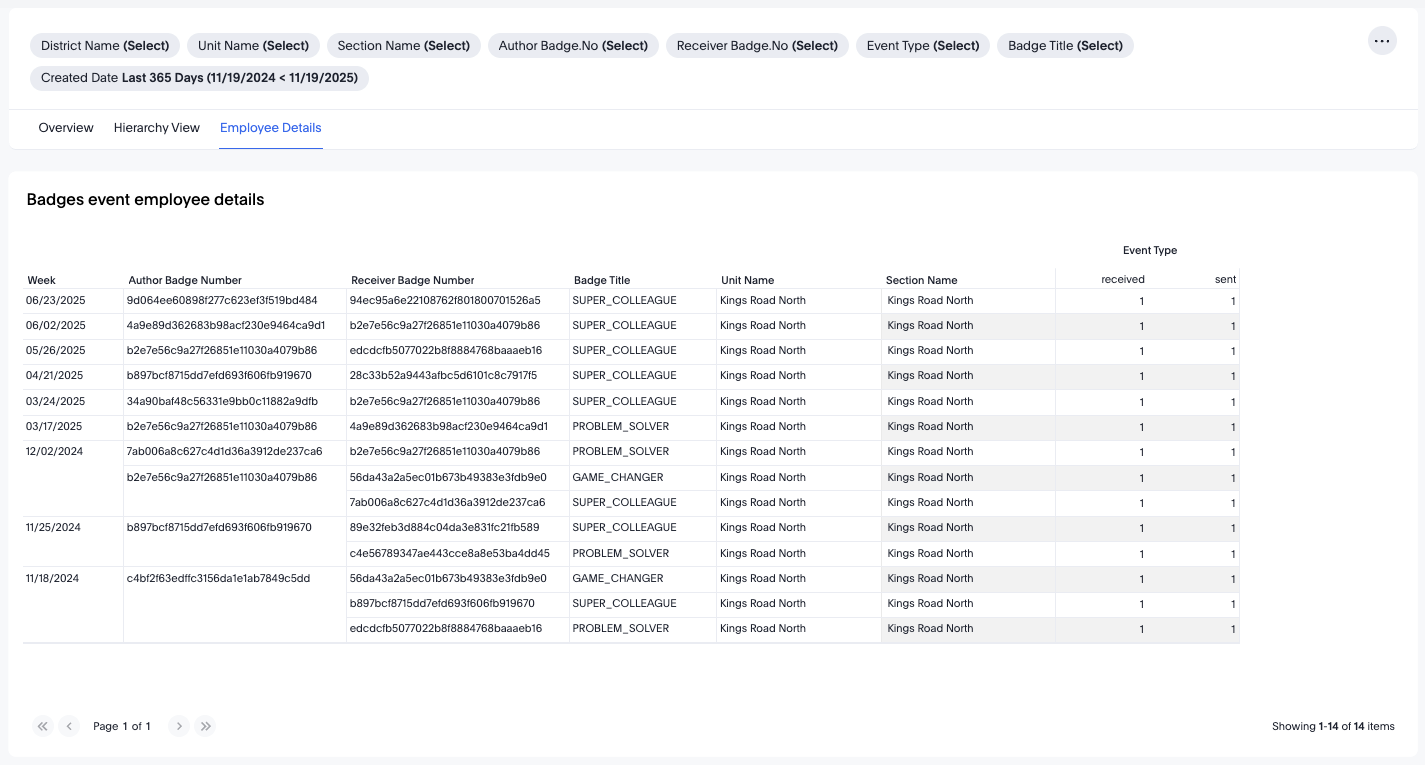Select the 06/23/2025 week cell
Screen dimensions: 1425x765
pos(56,300)
